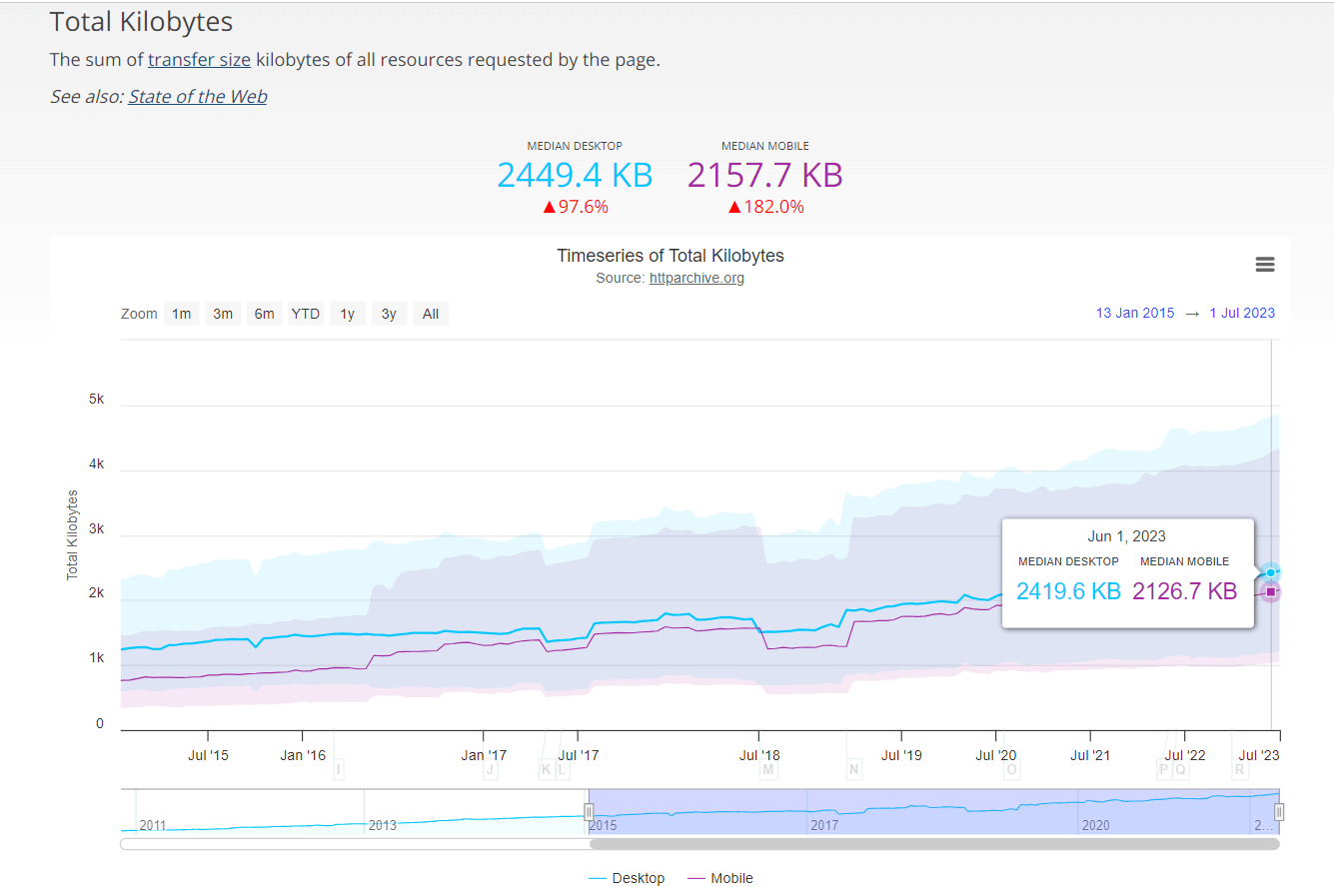This screenshot has height=896, width=1334.
Task: Click the flag marker labeled K
Action: (x=546, y=769)
